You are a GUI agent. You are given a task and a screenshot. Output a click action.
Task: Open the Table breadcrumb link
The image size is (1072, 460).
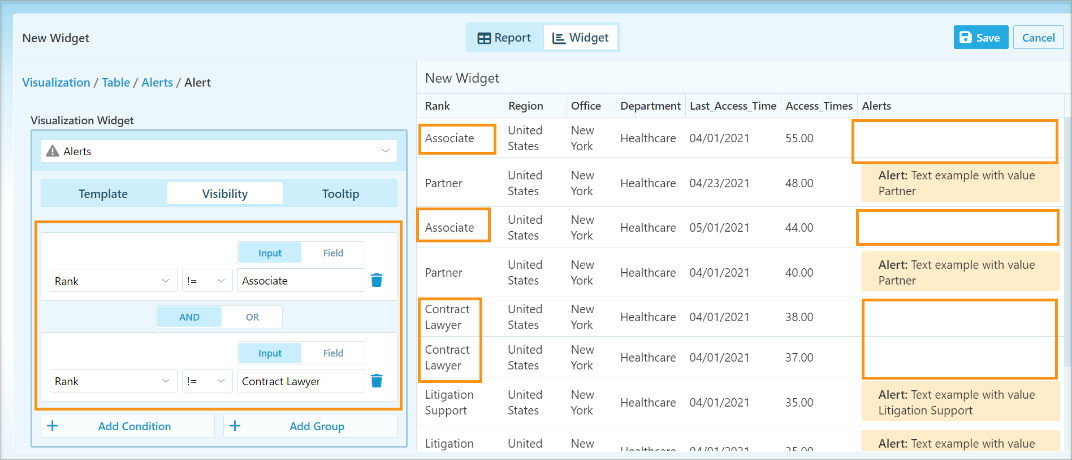116,83
